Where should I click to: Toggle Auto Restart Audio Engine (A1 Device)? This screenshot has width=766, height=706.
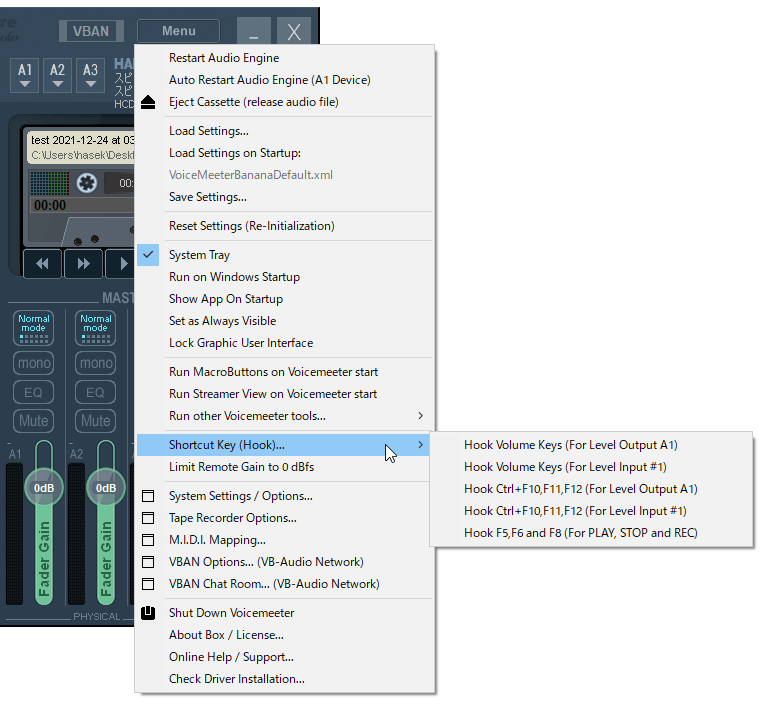[284, 80]
